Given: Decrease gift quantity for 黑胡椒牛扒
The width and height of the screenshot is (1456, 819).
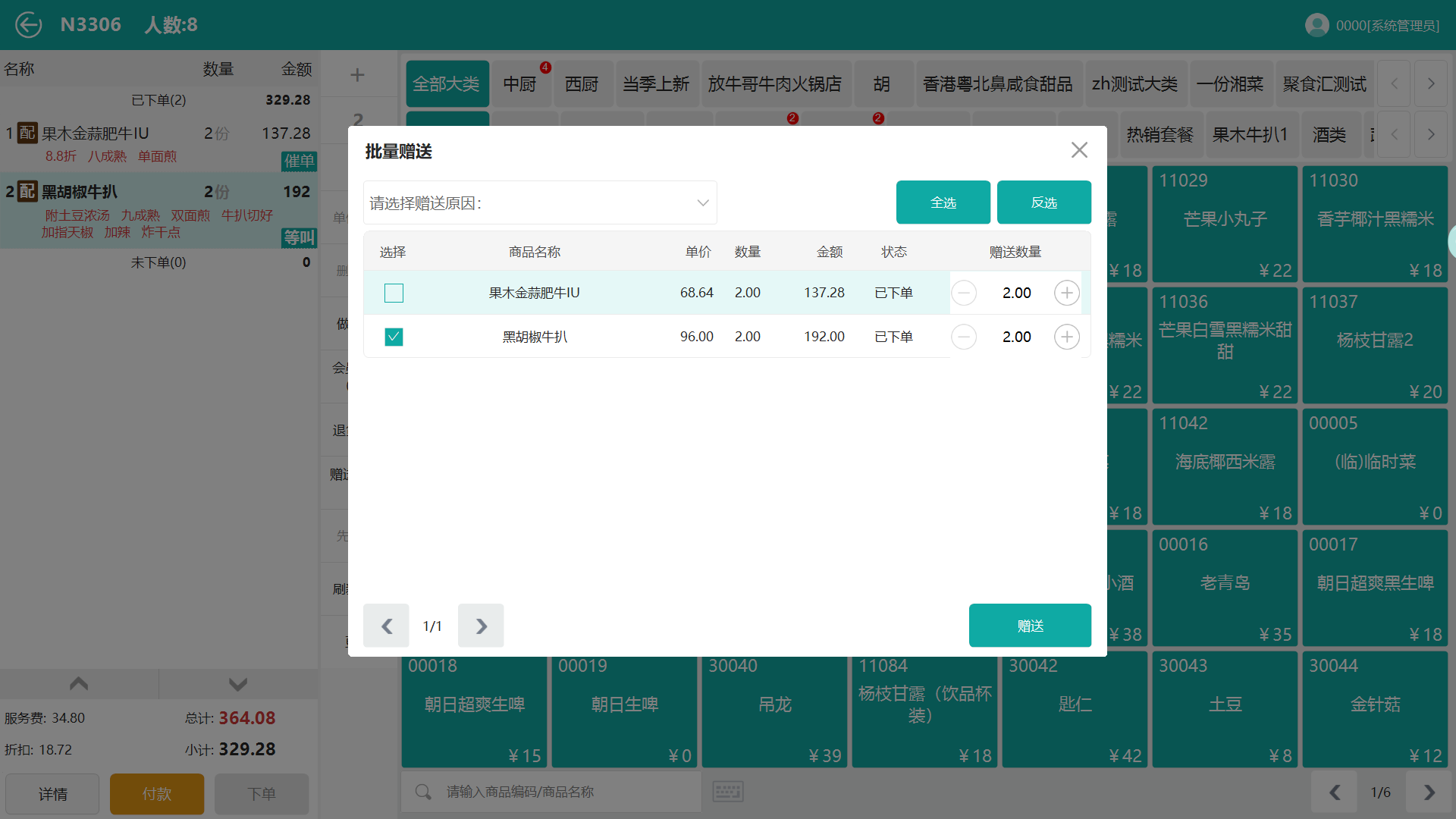Looking at the screenshot, I should [964, 337].
